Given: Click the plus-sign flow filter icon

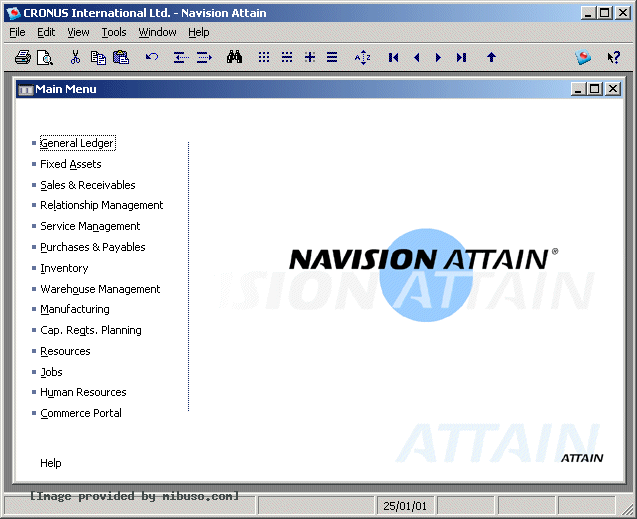Looking at the screenshot, I should [x=310, y=57].
